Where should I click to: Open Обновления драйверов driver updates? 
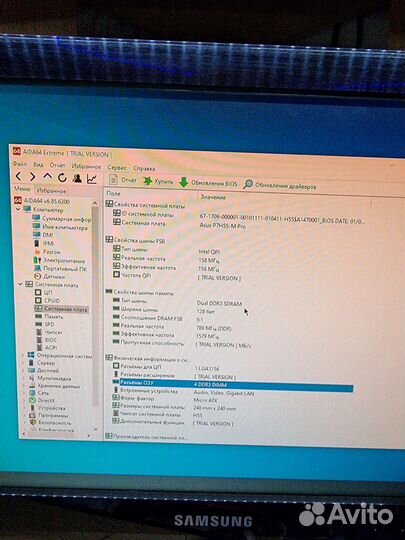[x=279, y=185]
